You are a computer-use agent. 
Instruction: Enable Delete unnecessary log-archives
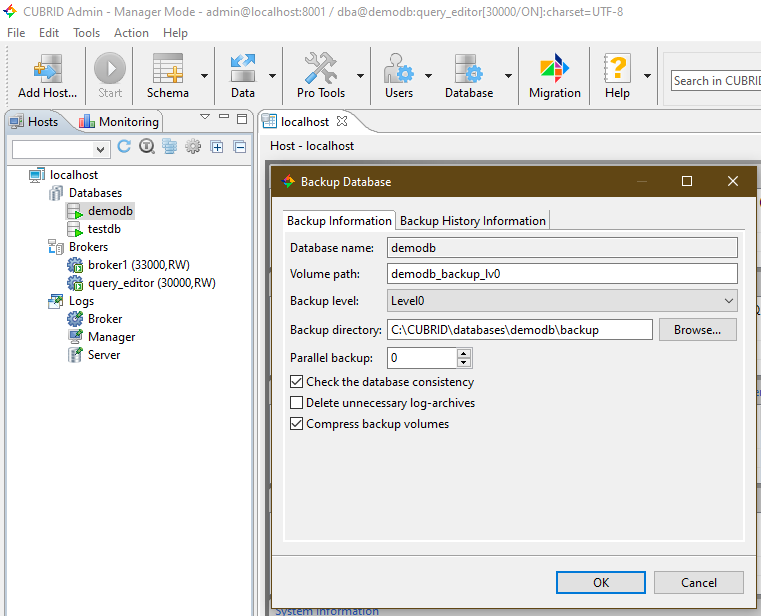tap(297, 403)
